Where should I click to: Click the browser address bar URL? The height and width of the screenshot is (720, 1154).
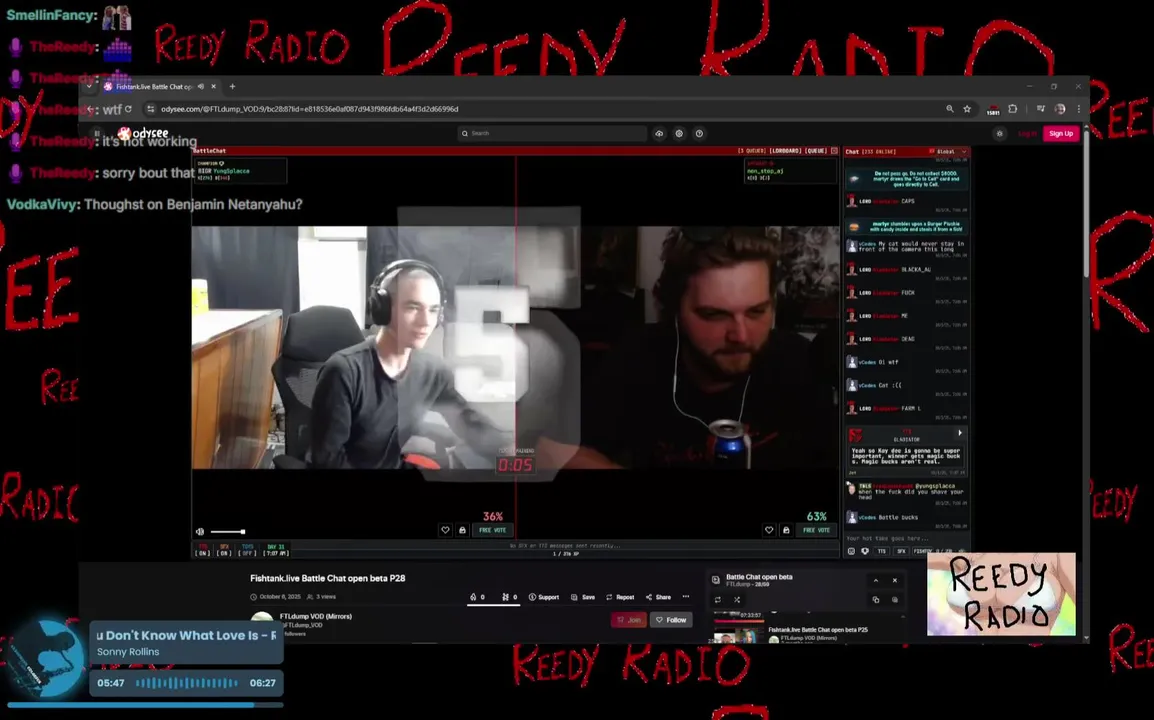coord(309,109)
